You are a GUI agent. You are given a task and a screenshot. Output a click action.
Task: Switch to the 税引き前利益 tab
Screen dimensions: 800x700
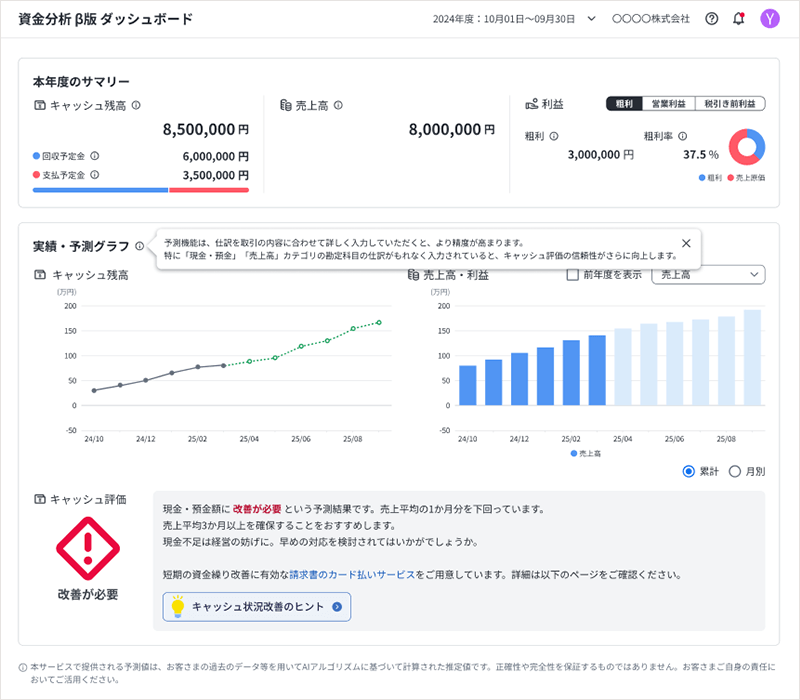coord(731,103)
